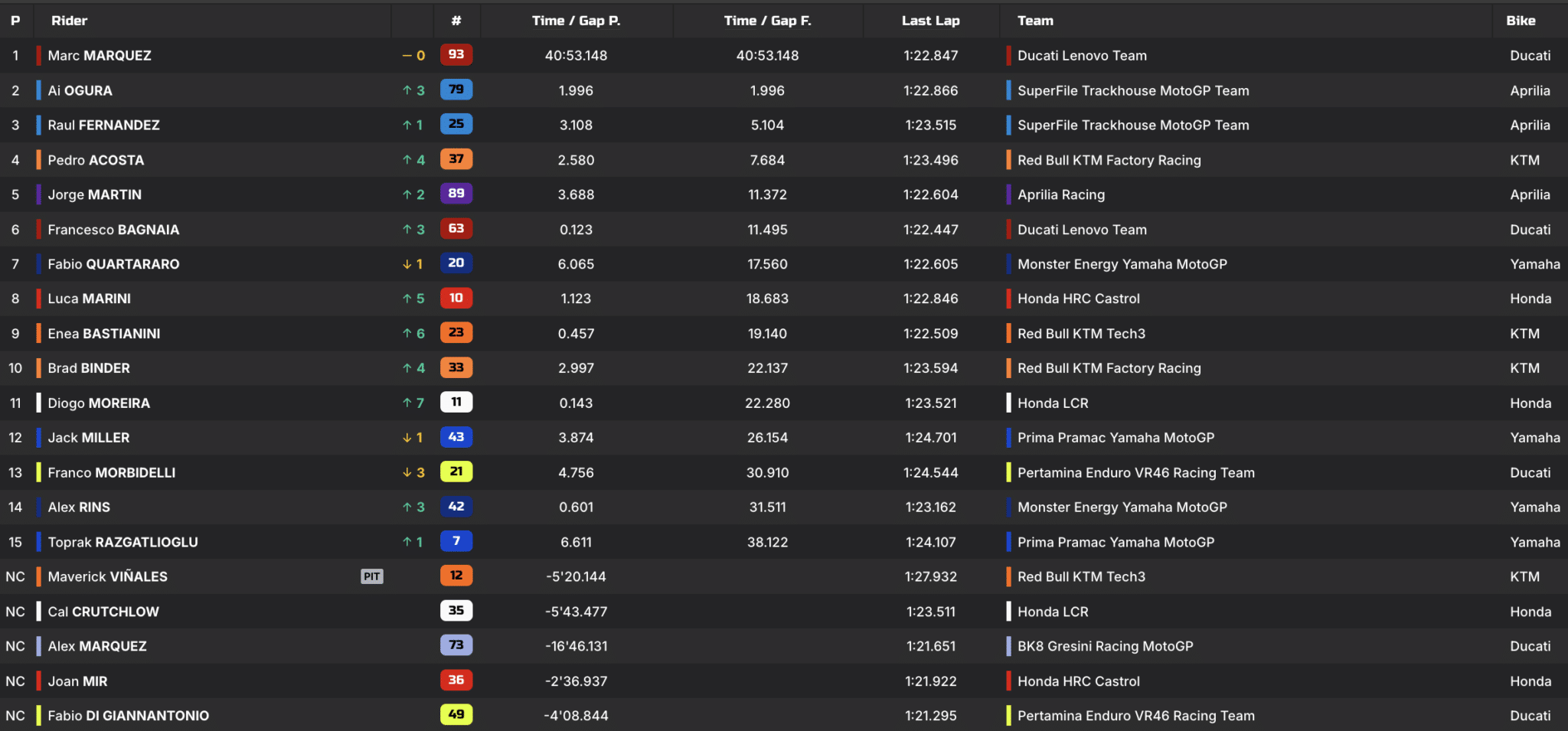Viewport: 1568px width, 731px height.
Task: Click the lavender 73 badge for Alex Marquez
Action: coord(456,645)
